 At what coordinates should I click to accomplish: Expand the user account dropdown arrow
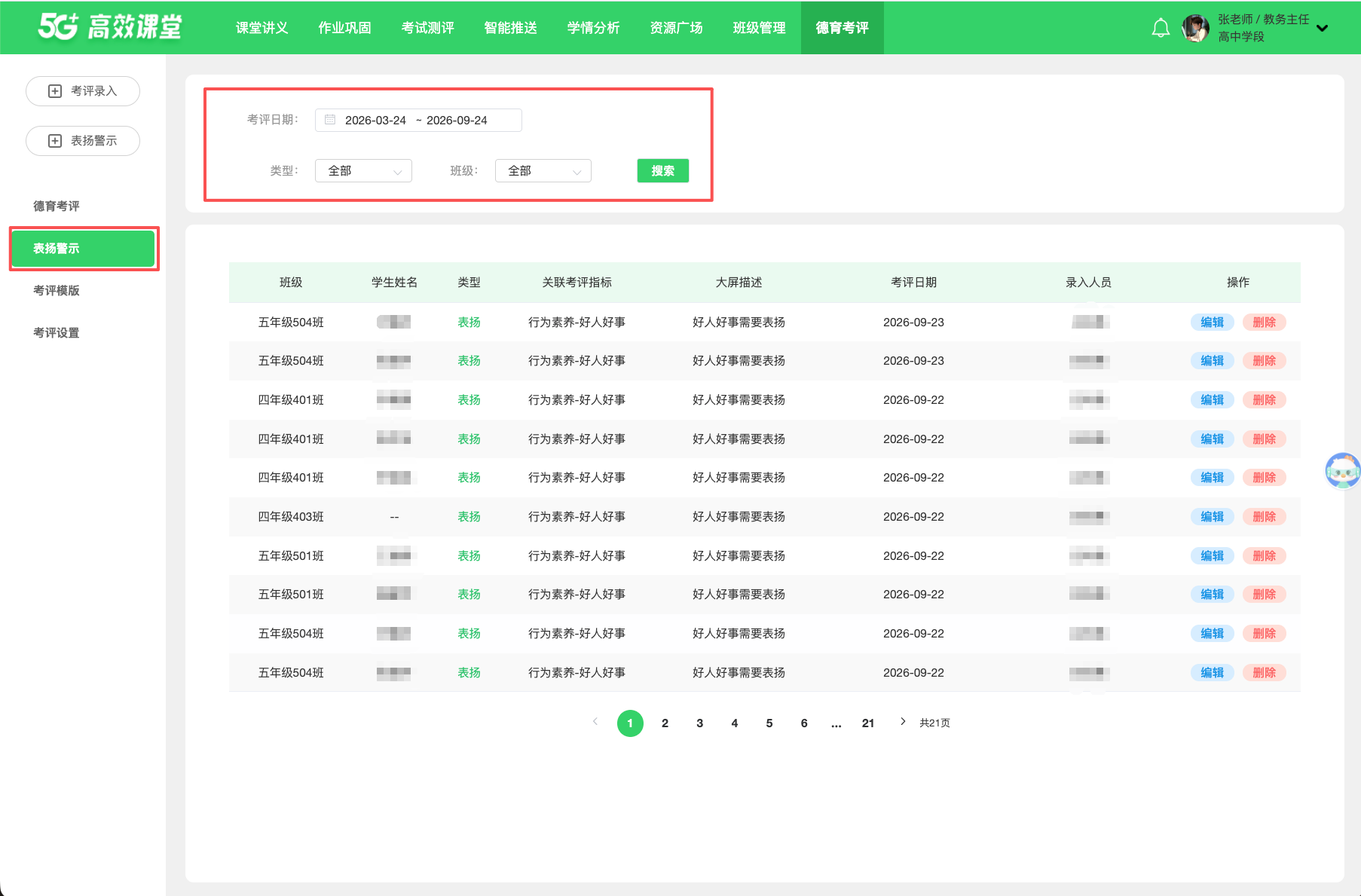1322,28
